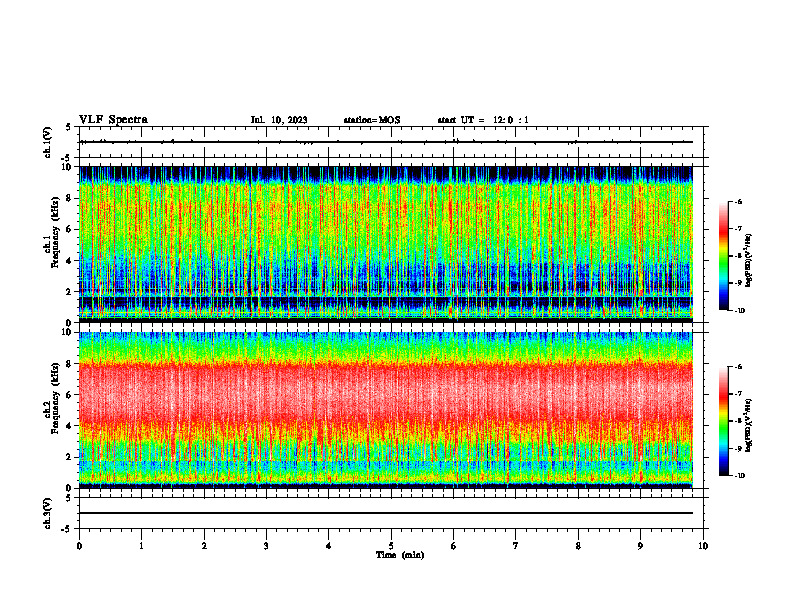Click the "4" tick on the Time axis
This screenshot has height=612, width=792.
click(329, 546)
